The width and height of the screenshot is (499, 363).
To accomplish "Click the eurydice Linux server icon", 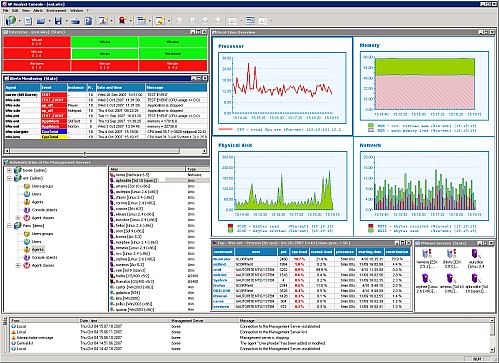I will pos(475,254).
